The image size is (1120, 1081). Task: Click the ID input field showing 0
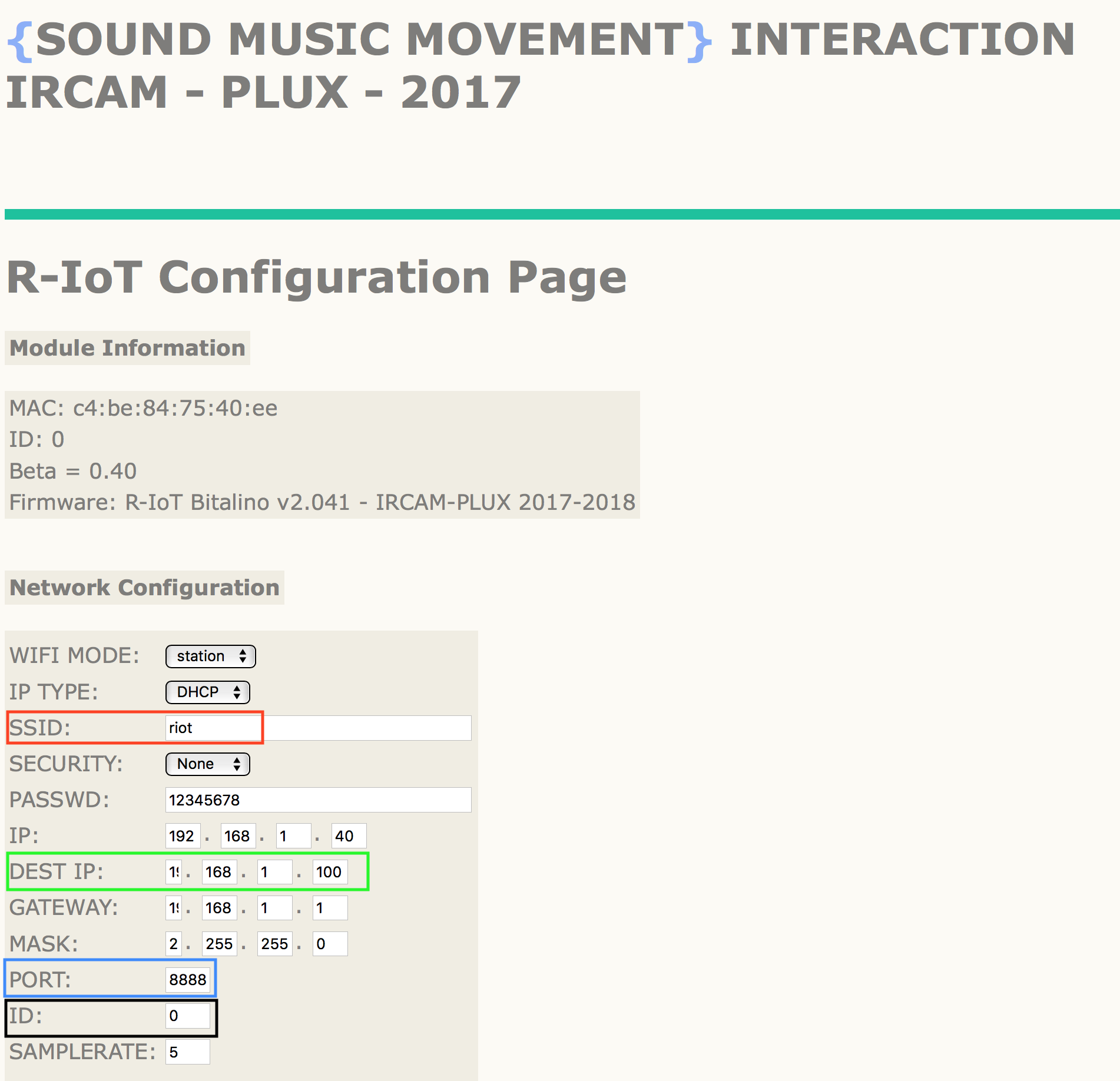(187, 1015)
